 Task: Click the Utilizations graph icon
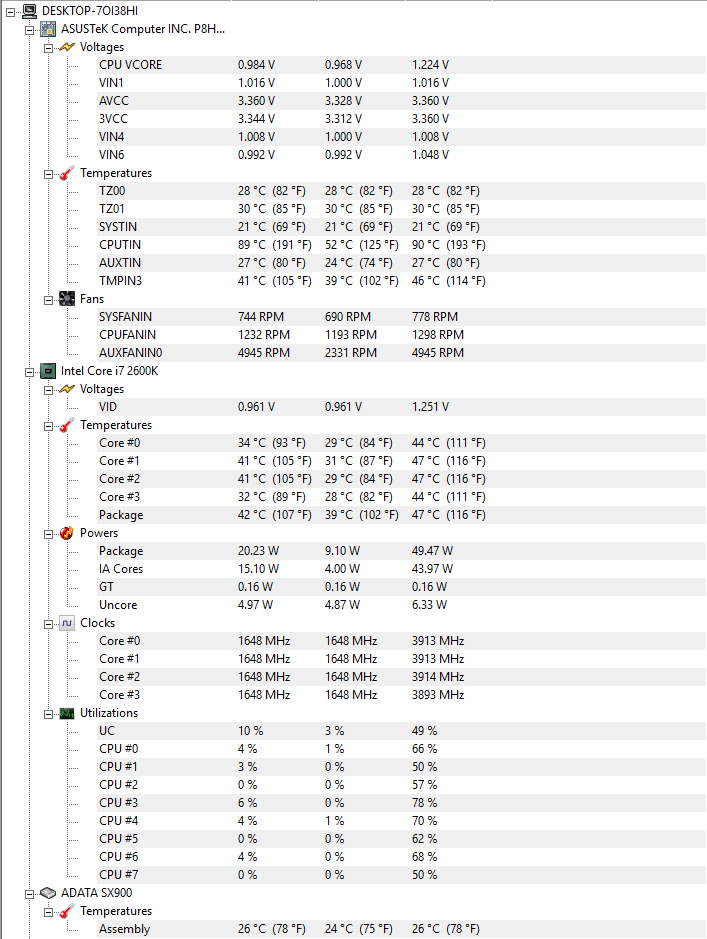pos(67,713)
